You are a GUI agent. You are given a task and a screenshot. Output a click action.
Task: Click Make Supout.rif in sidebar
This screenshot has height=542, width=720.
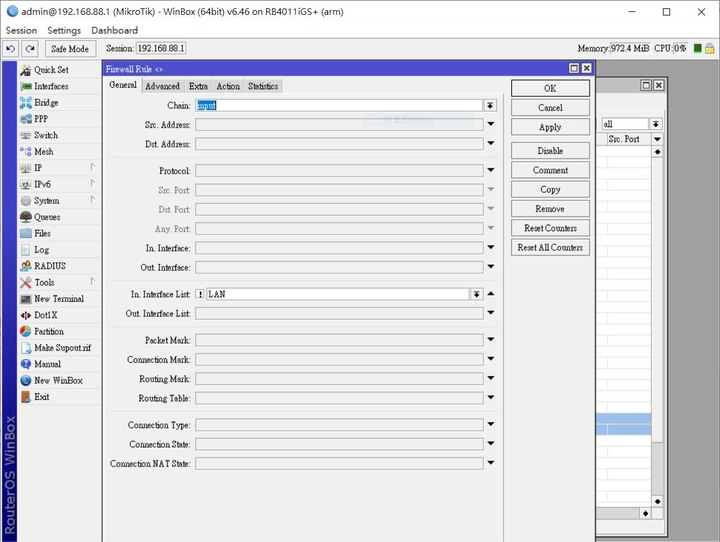[x=62, y=348]
